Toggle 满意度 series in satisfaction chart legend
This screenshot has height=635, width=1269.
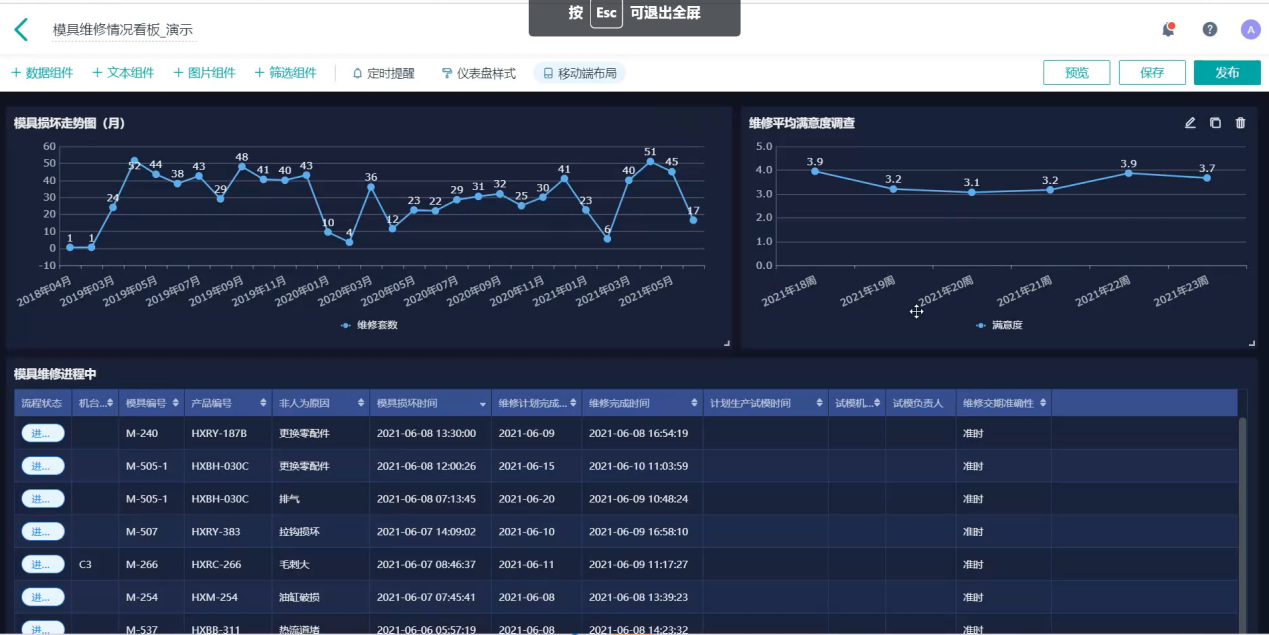click(1000, 324)
